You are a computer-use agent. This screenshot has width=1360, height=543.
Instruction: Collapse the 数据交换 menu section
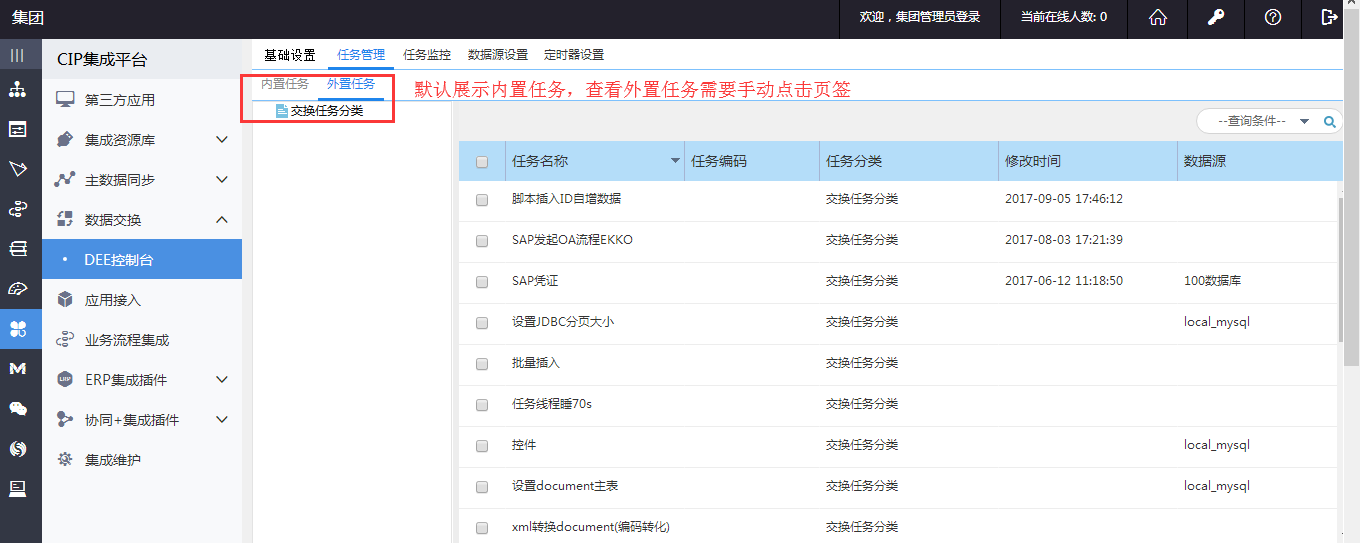[222, 220]
